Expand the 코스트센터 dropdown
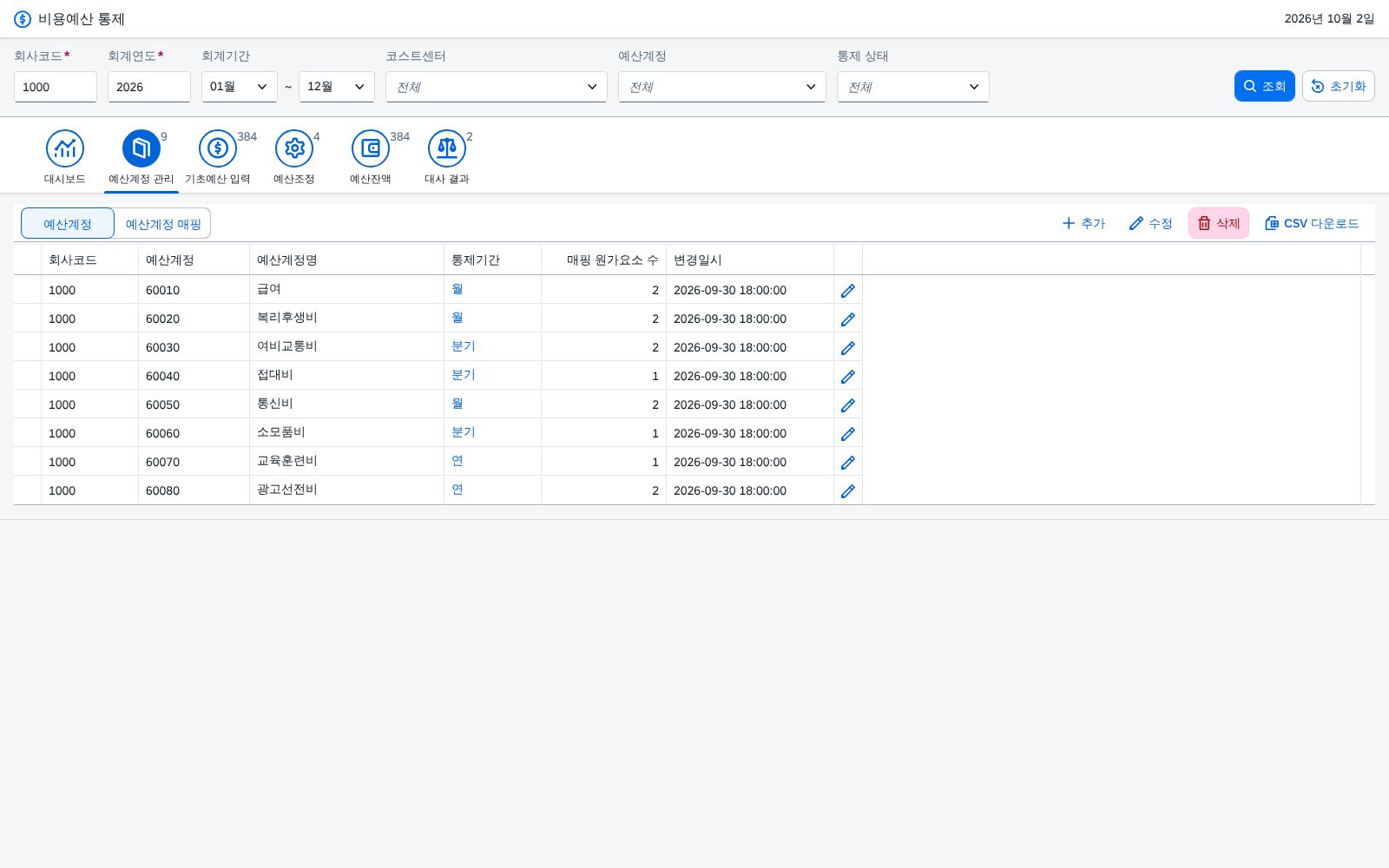The image size is (1389, 868). [497, 87]
